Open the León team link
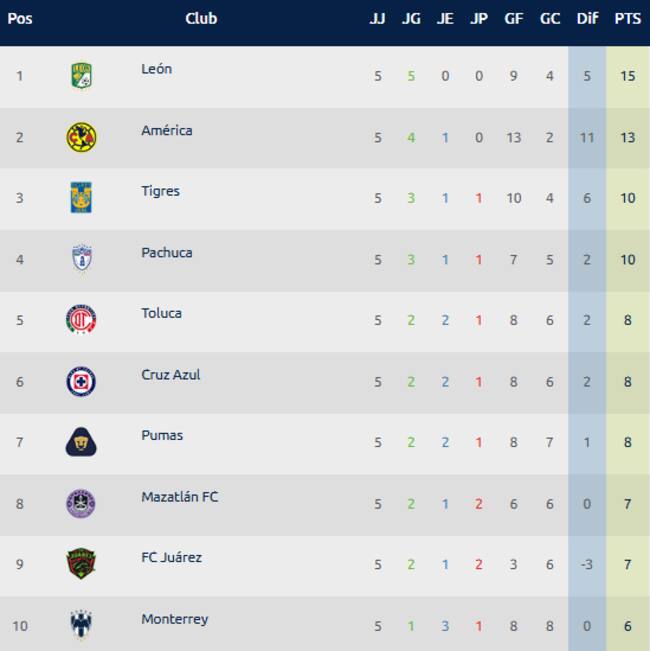 point(156,69)
